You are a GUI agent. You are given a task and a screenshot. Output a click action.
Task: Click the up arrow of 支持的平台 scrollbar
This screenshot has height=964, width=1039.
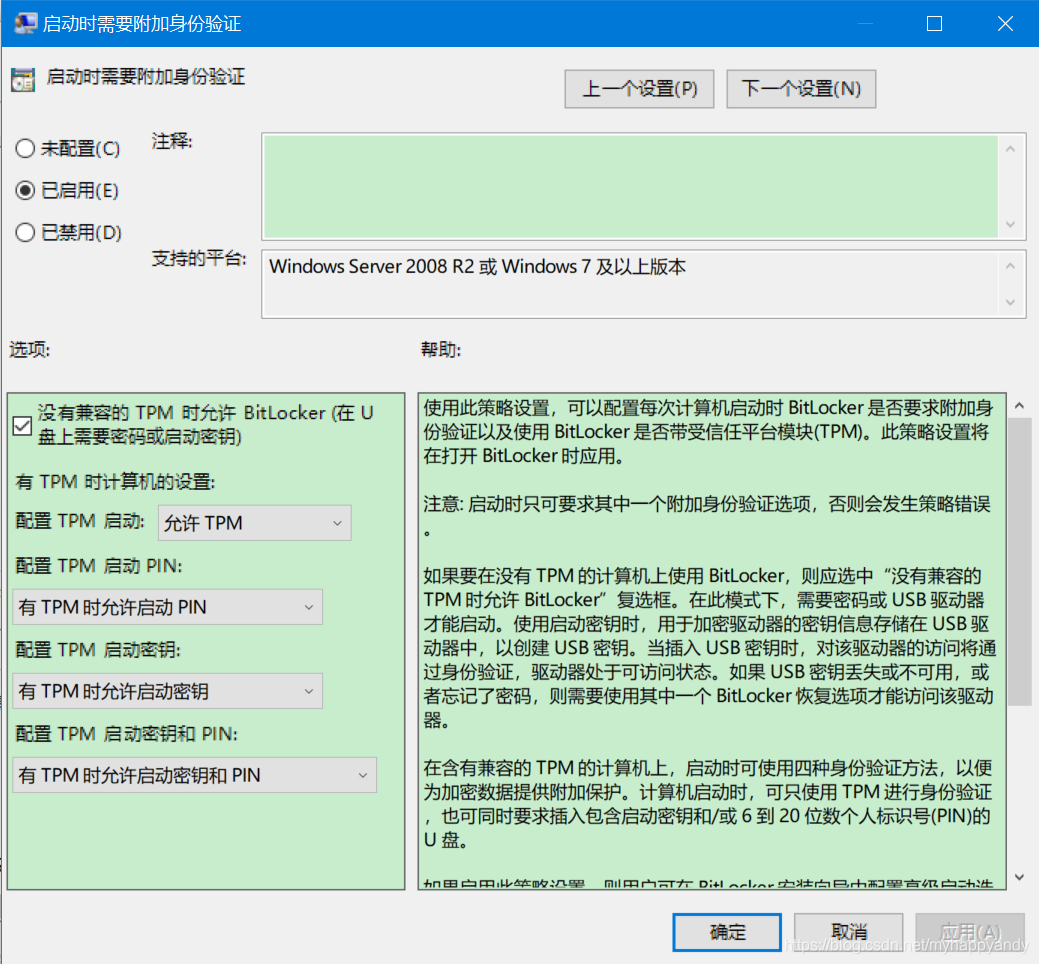(x=1011, y=266)
